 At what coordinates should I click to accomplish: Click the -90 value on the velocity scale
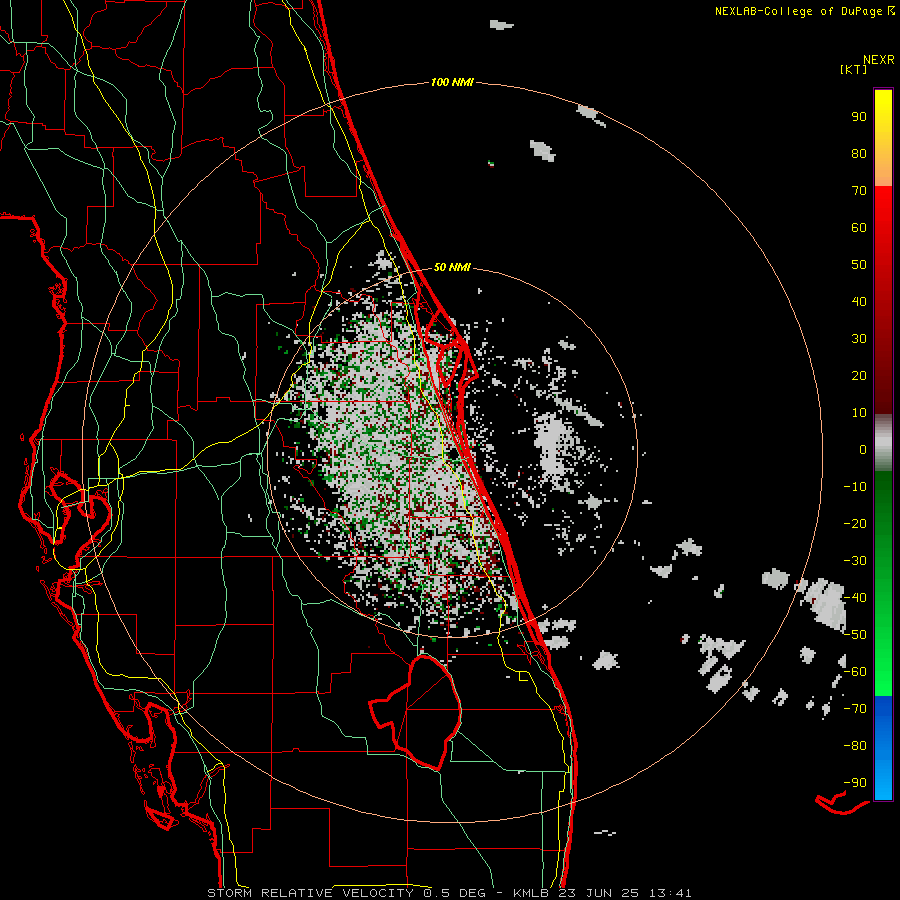click(855, 783)
